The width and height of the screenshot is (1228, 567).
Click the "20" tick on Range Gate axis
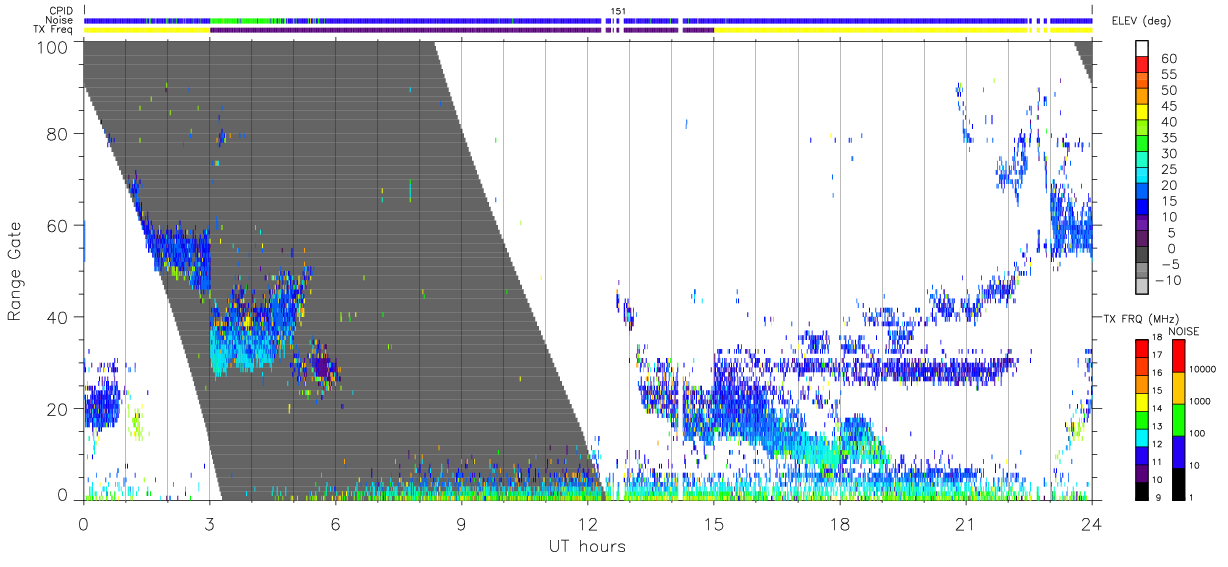pyautogui.click(x=59, y=408)
